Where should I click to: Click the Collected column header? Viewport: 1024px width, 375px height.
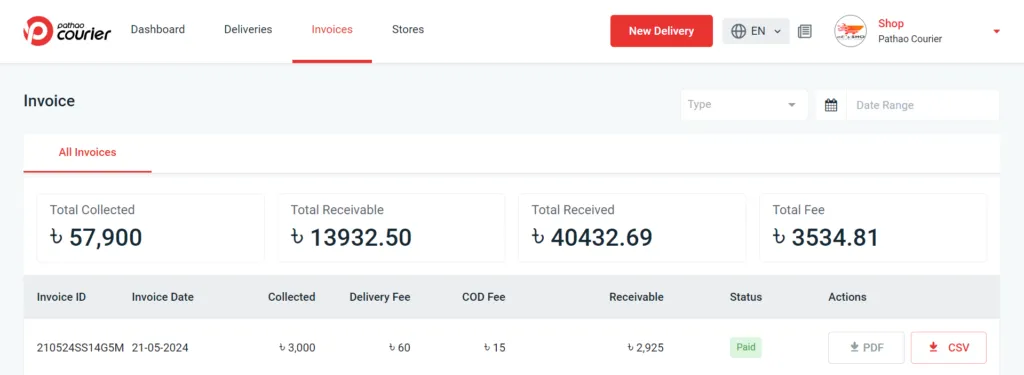(x=291, y=297)
